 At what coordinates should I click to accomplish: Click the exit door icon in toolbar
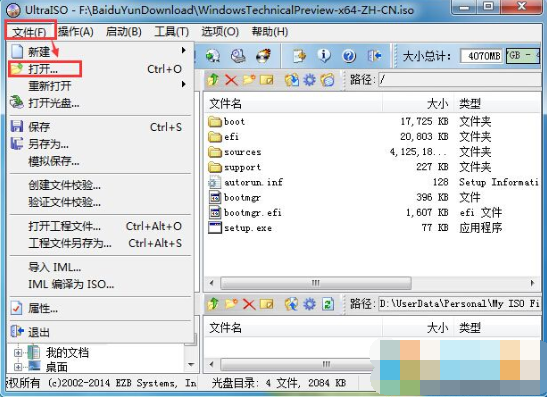click(374, 55)
